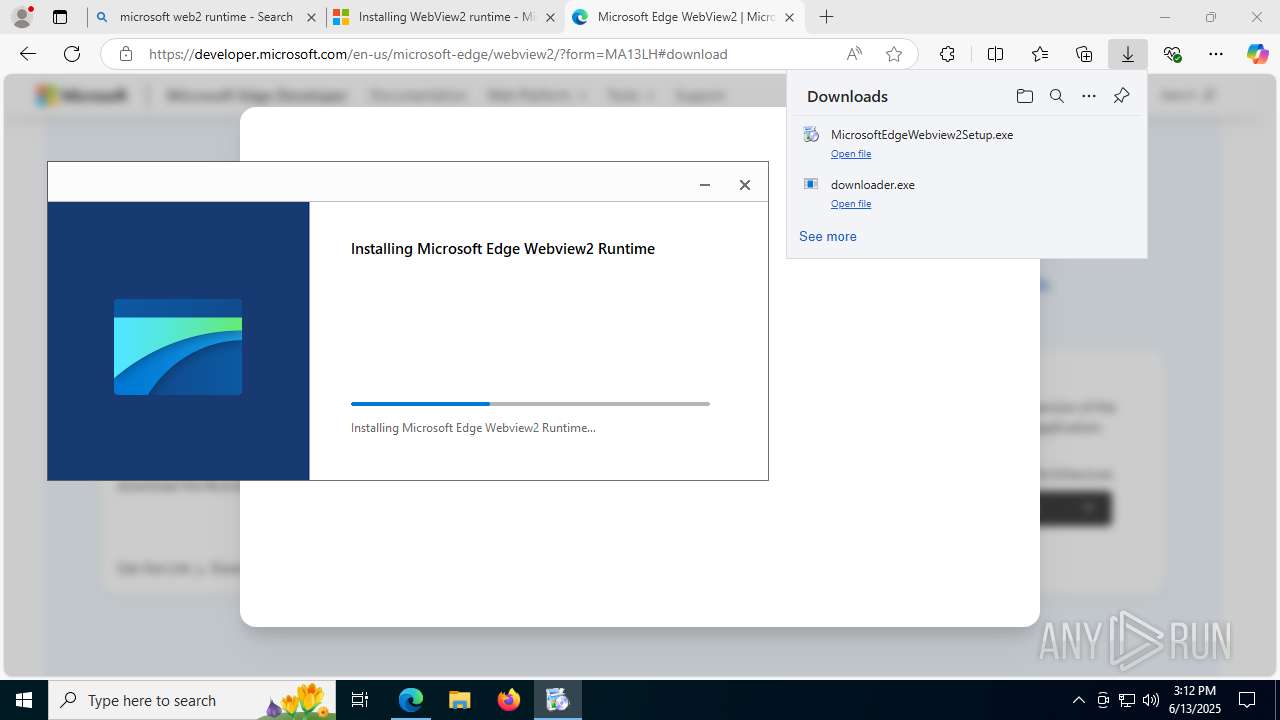Open Collections icon
The image size is (1280, 720).
click(1084, 54)
